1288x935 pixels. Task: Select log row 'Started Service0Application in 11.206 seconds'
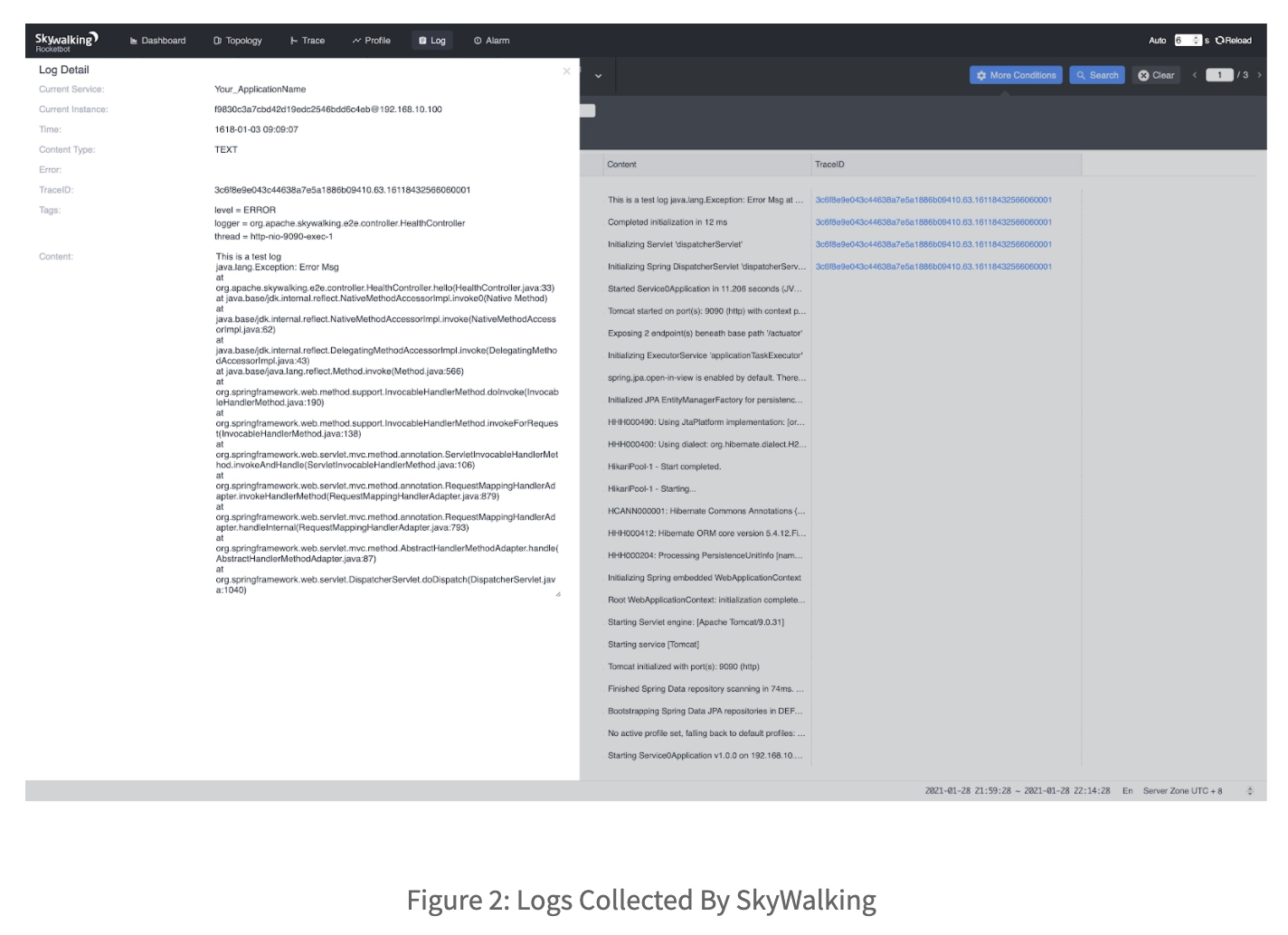tap(706, 289)
